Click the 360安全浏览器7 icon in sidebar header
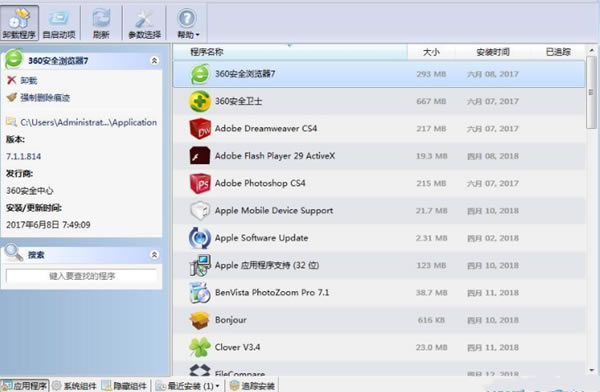 coord(14,59)
